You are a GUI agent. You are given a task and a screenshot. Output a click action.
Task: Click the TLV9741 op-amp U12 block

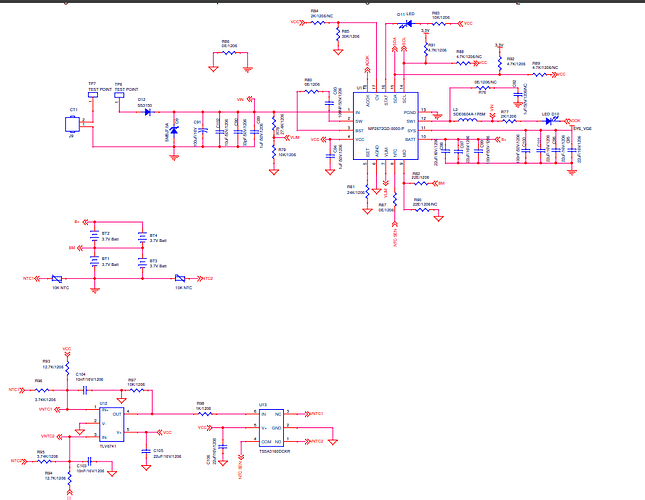pyautogui.click(x=117, y=422)
